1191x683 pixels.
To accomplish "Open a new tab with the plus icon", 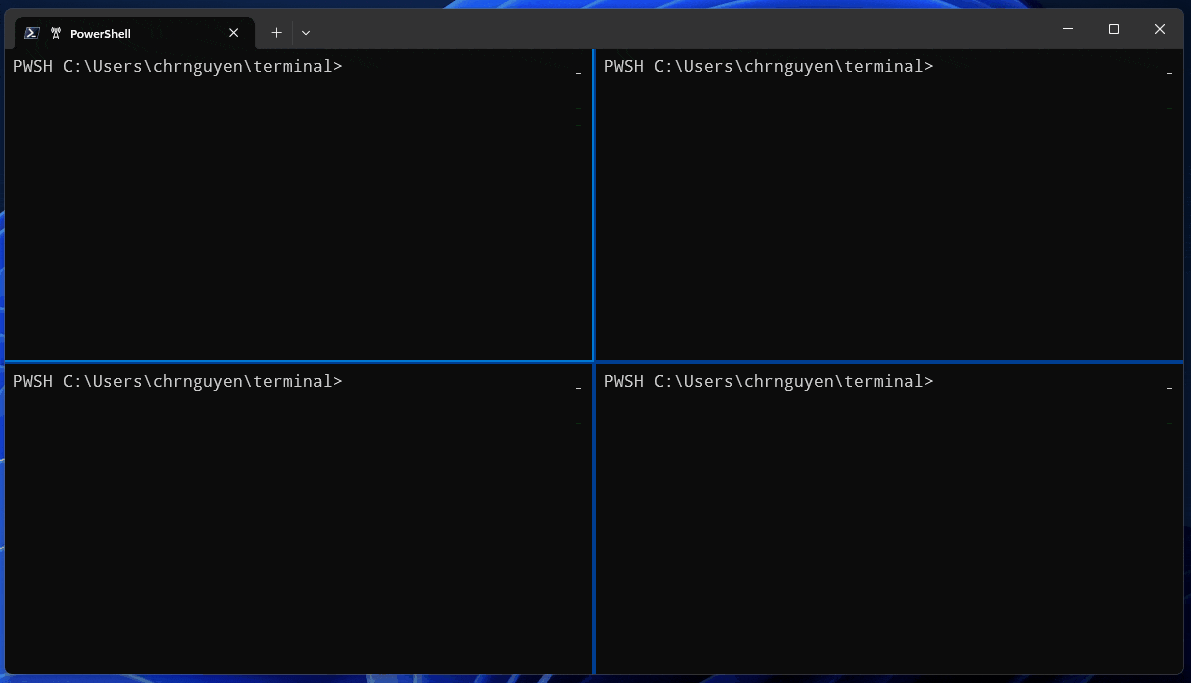I will (x=276, y=32).
